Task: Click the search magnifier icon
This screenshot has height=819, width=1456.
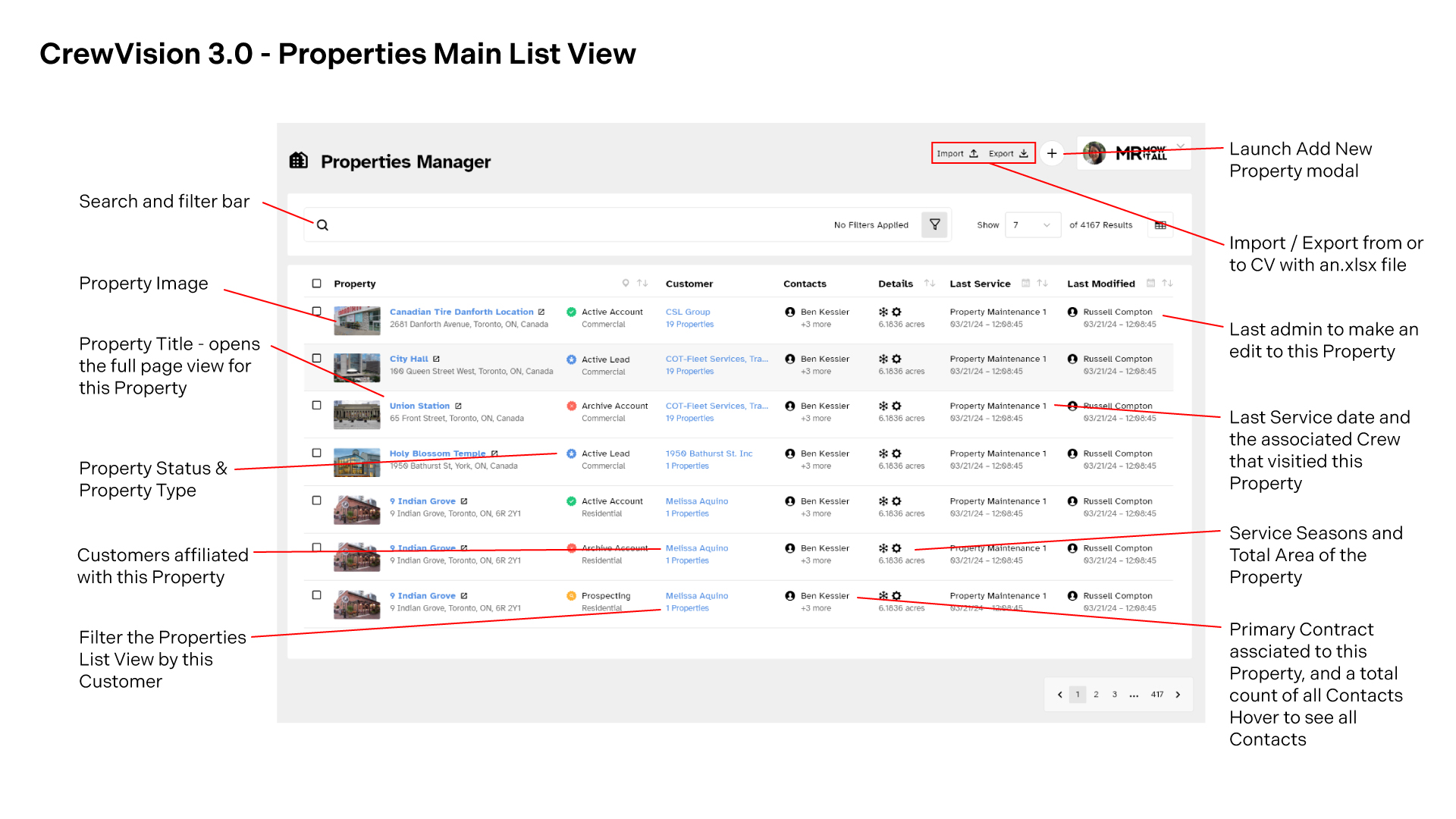Action: 322,225
